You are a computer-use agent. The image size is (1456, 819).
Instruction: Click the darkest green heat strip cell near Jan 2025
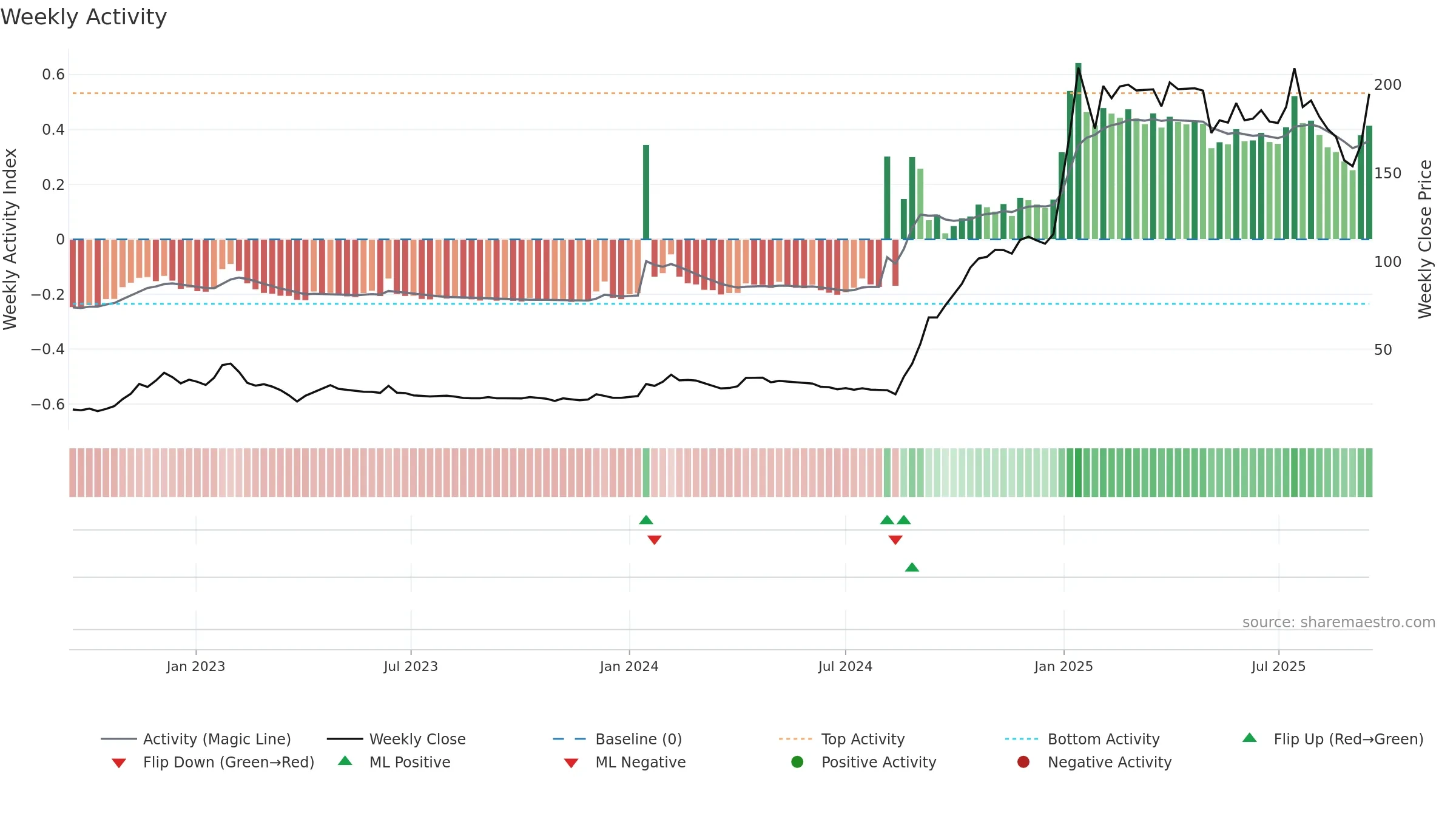point(1078,473)
